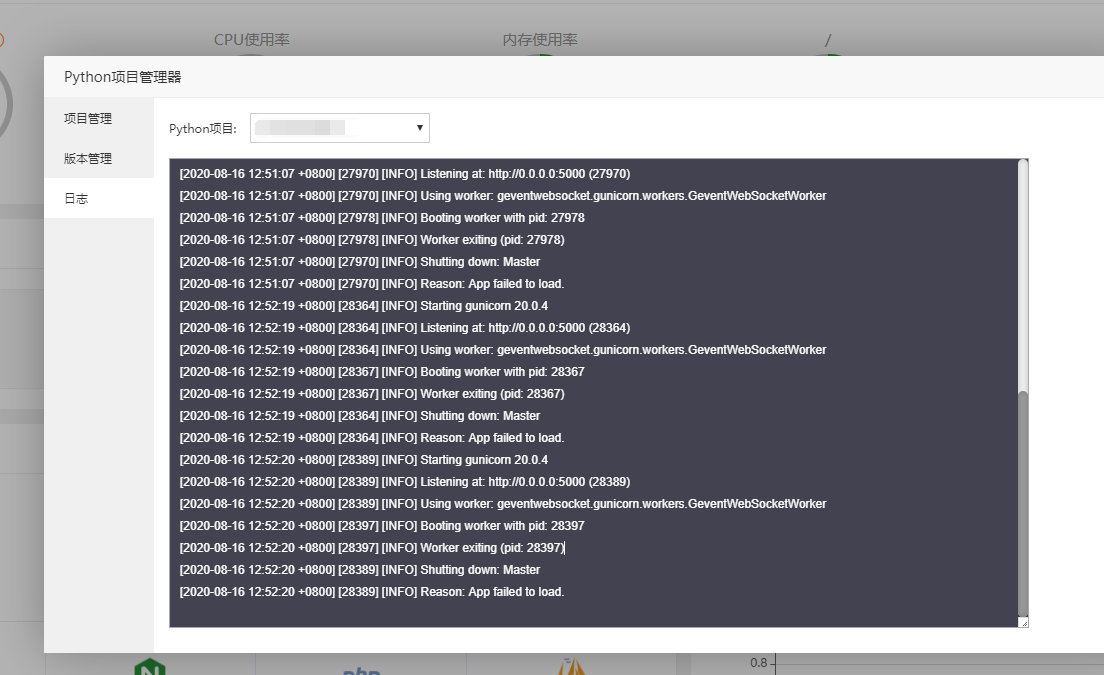
Task: Open the Python项目 dropdown
Action: 339,128
